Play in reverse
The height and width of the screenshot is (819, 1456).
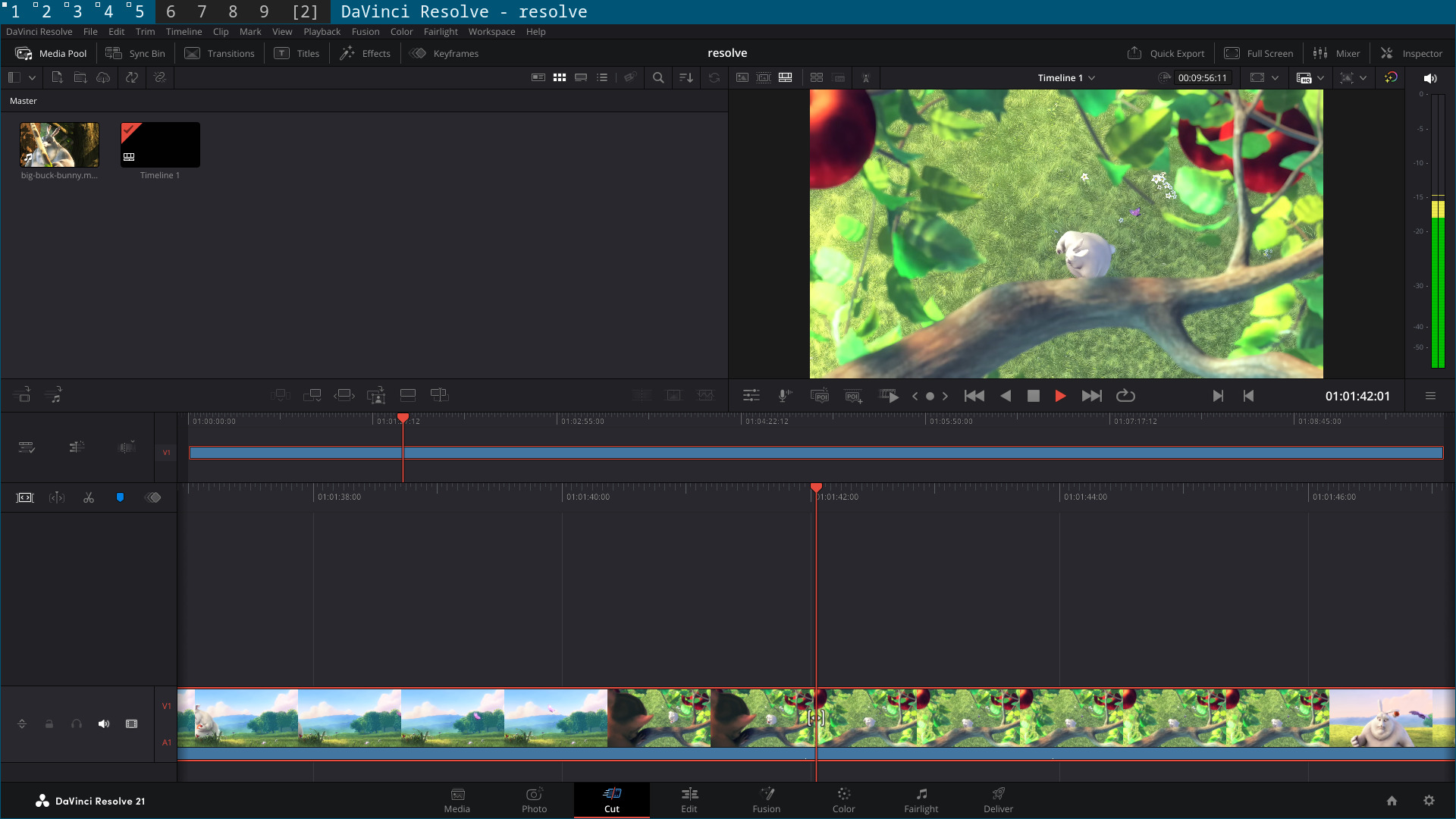coord(1006,396)
